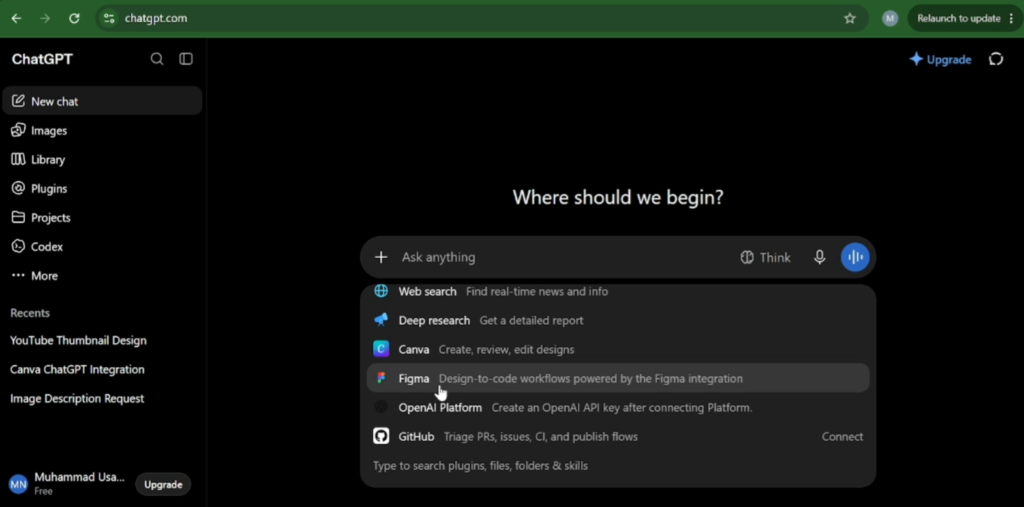Toggle temporary chat icon top right
Viewport: 1024px width, 507px height.
pyautogui.click(x=995, y=59)
